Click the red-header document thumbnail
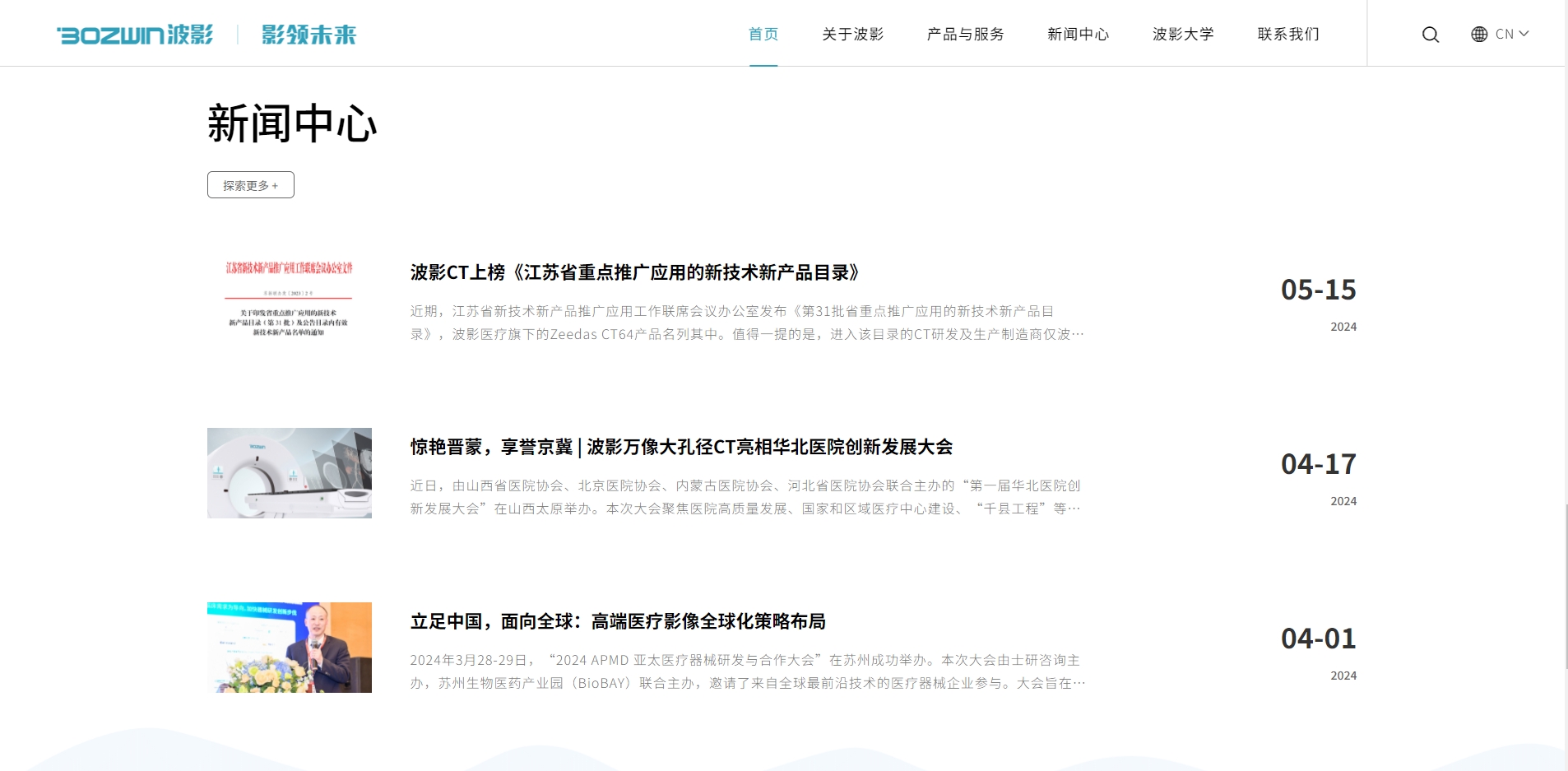Viewport: 1568px width, 771px height. click(x=290, y=299)
